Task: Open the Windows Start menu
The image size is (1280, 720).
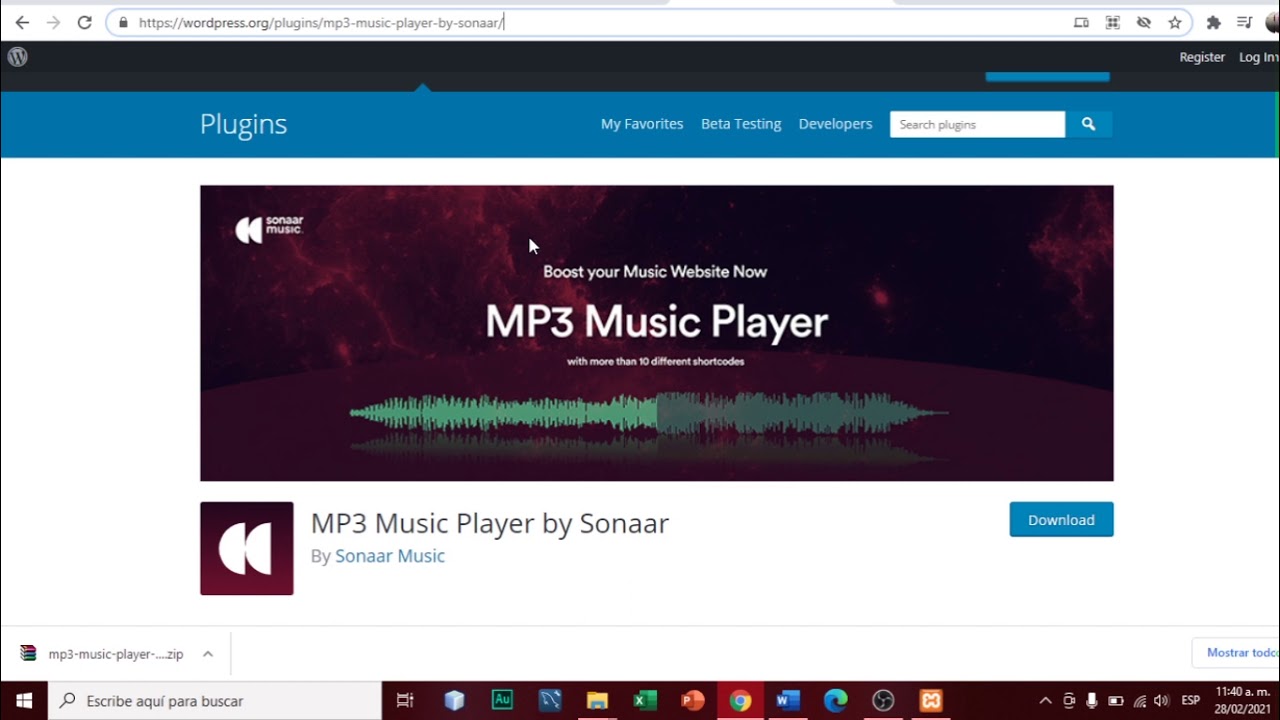Action: click(x=24, y=701)
